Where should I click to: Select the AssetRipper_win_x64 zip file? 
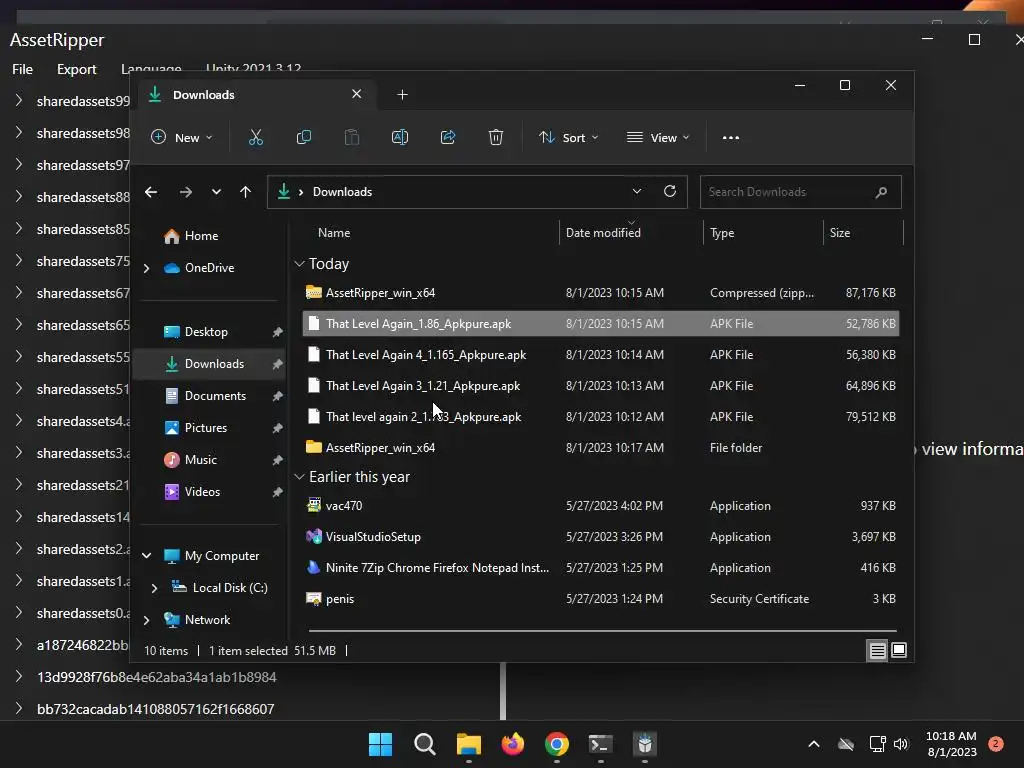pos(601,293)
